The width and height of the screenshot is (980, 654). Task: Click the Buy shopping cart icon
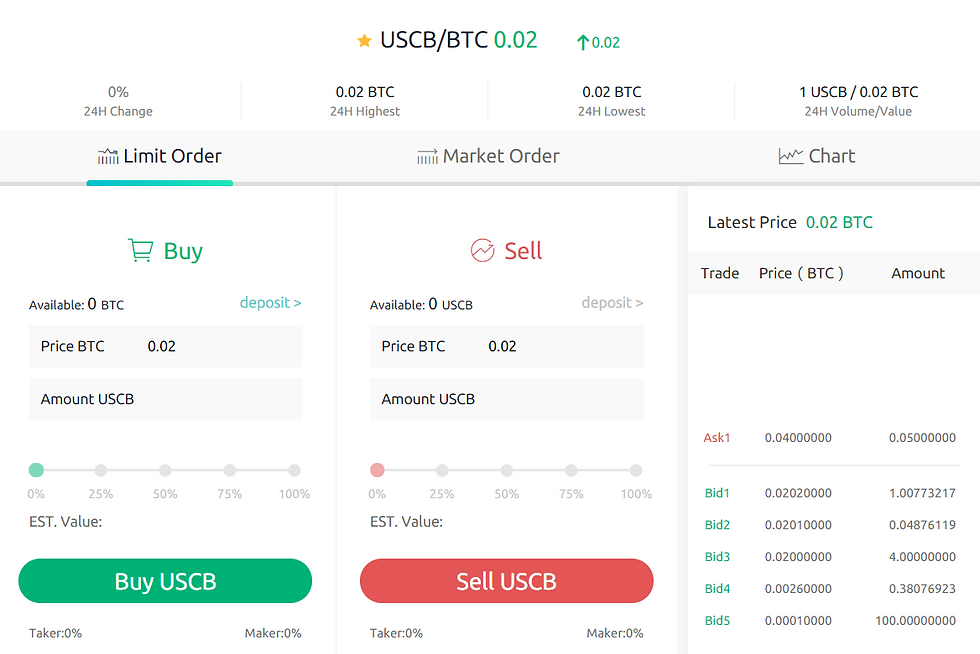[140, 251]
